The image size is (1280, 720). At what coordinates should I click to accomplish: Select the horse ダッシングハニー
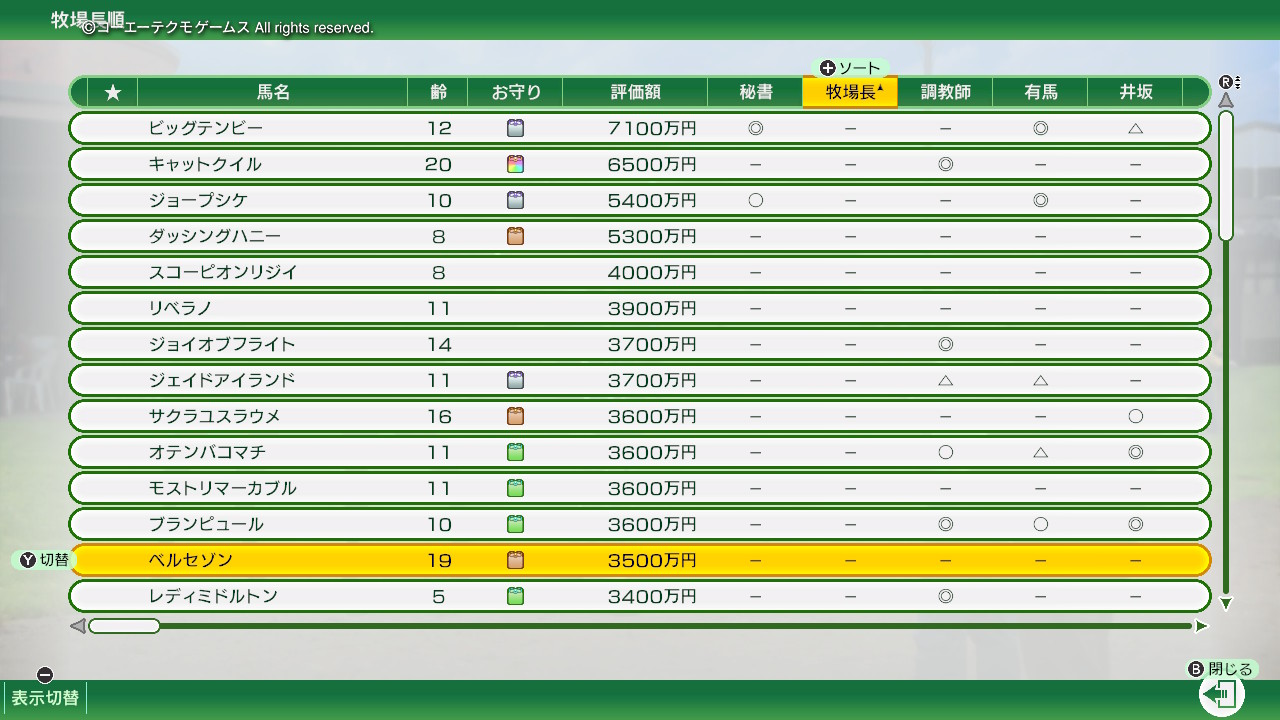coord(640,236)
